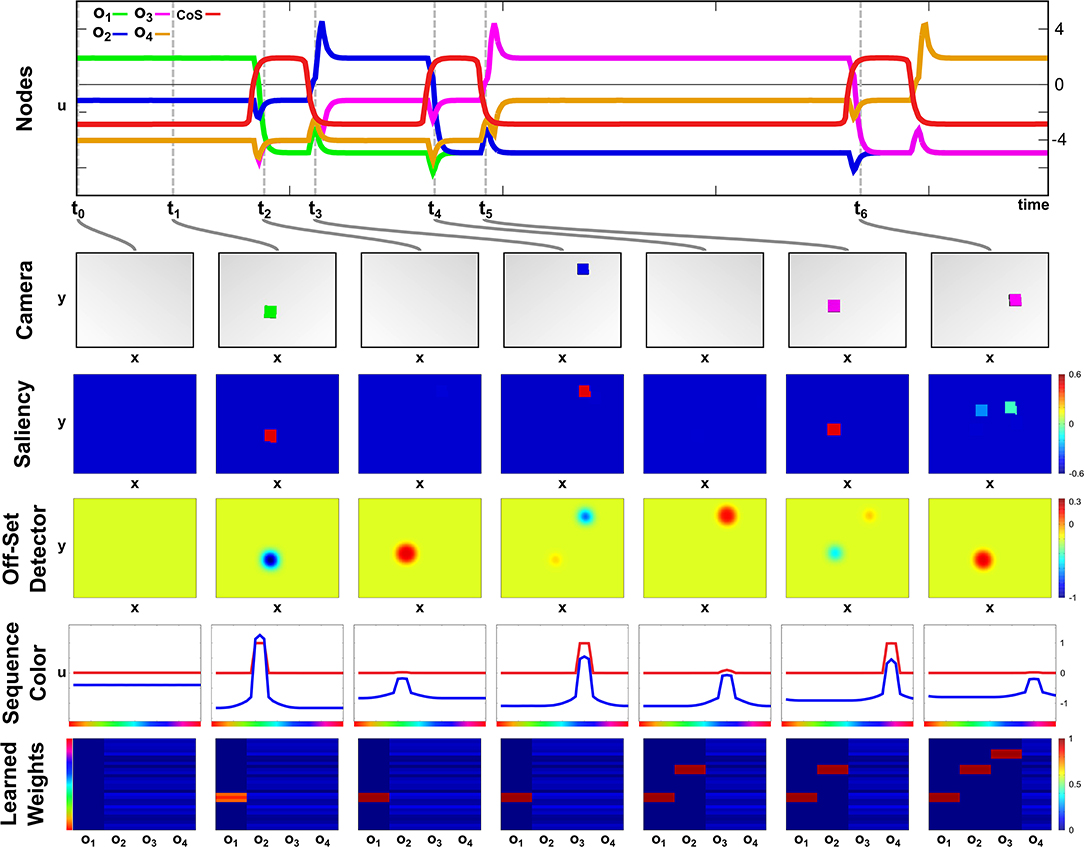1084x847 pixels.
Task: Click the "Camera" row title
Action: point(24,300)
